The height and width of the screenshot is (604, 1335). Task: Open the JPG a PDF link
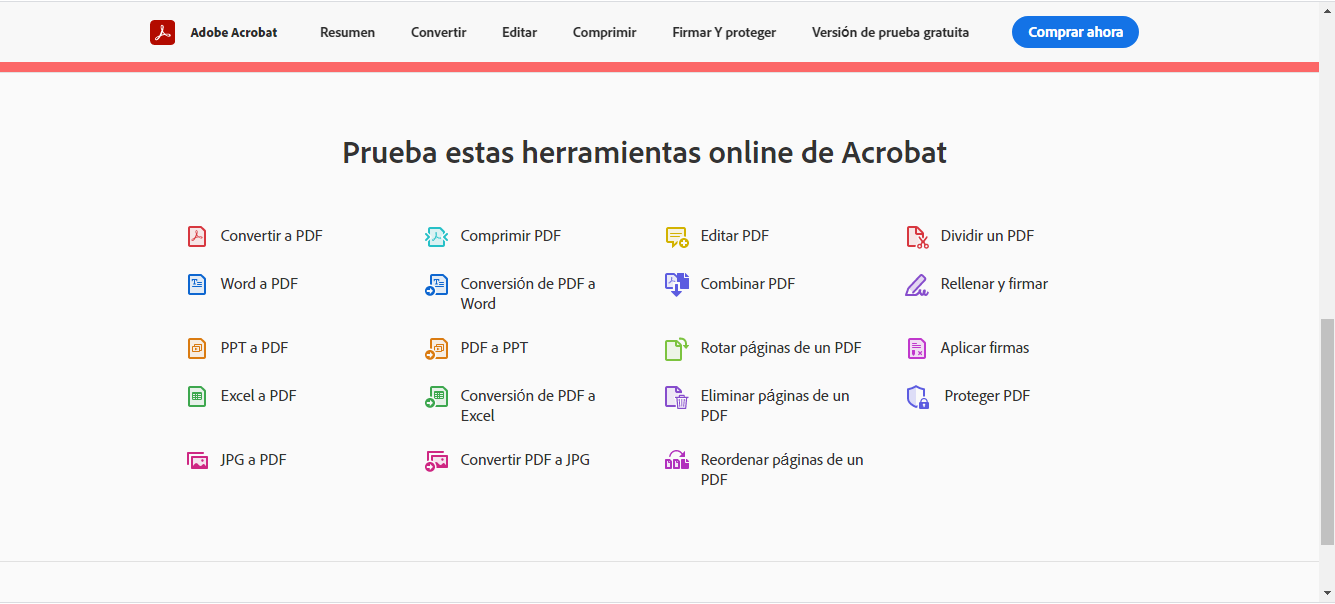point(253,460)
